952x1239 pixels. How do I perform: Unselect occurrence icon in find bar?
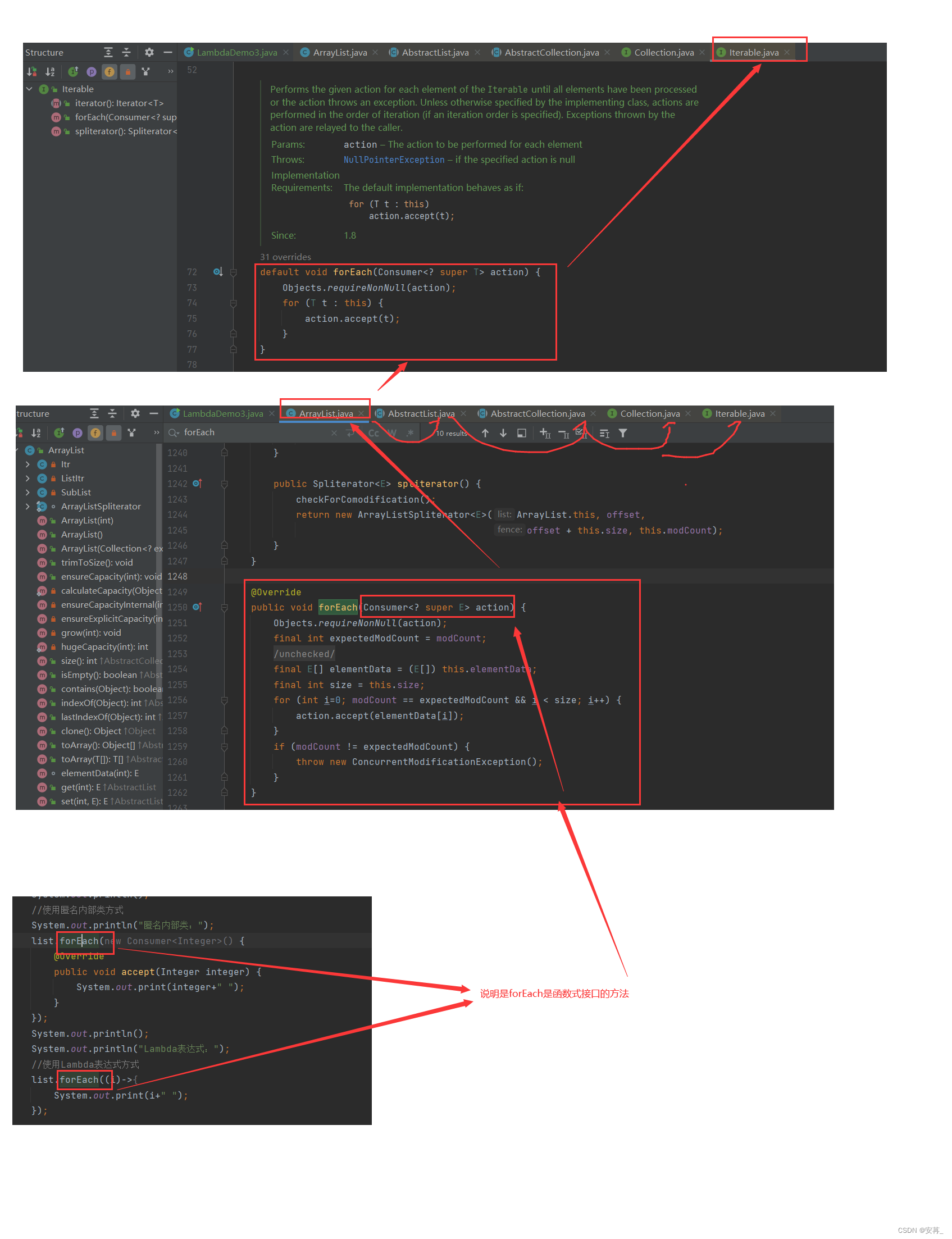pos(564,434)
